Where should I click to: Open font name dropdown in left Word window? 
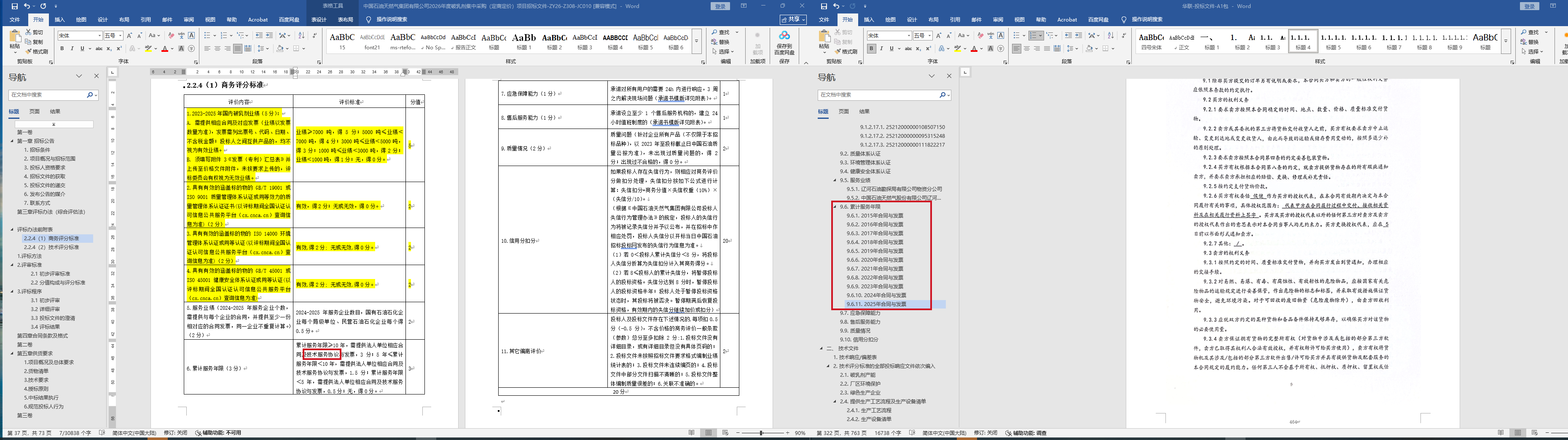tap(100, 36)
